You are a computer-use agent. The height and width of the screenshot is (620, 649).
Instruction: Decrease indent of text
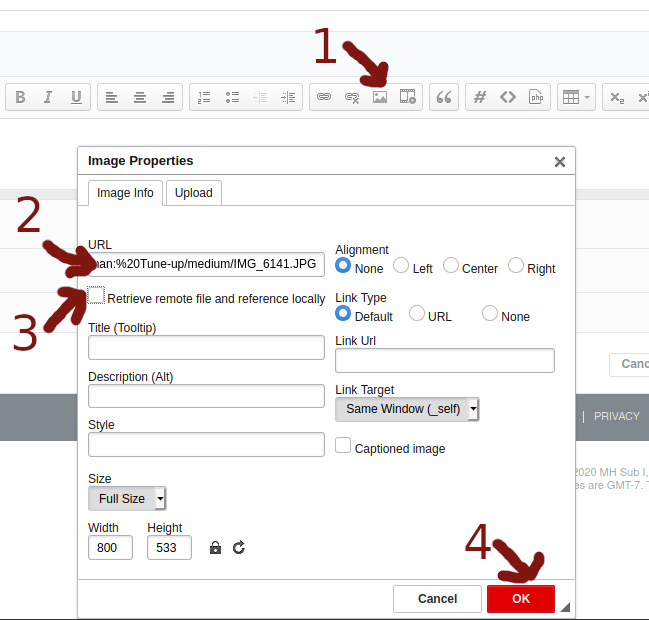pos(260,97)
